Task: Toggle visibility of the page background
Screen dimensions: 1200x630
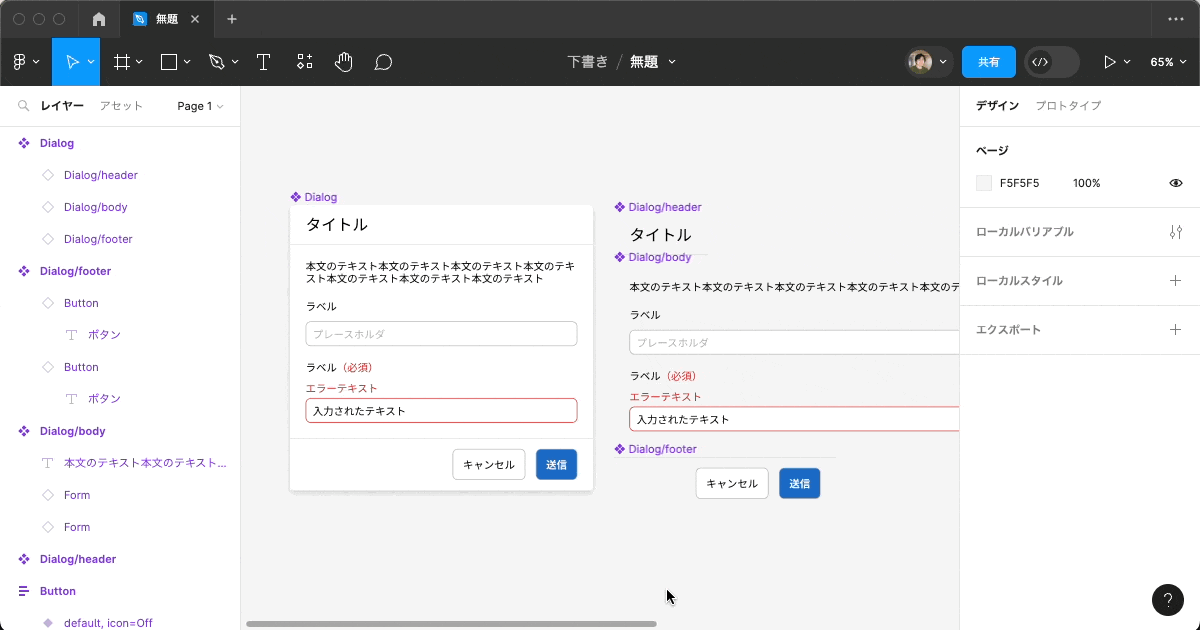Action: pyautogui.click(x=1176, y=183)
